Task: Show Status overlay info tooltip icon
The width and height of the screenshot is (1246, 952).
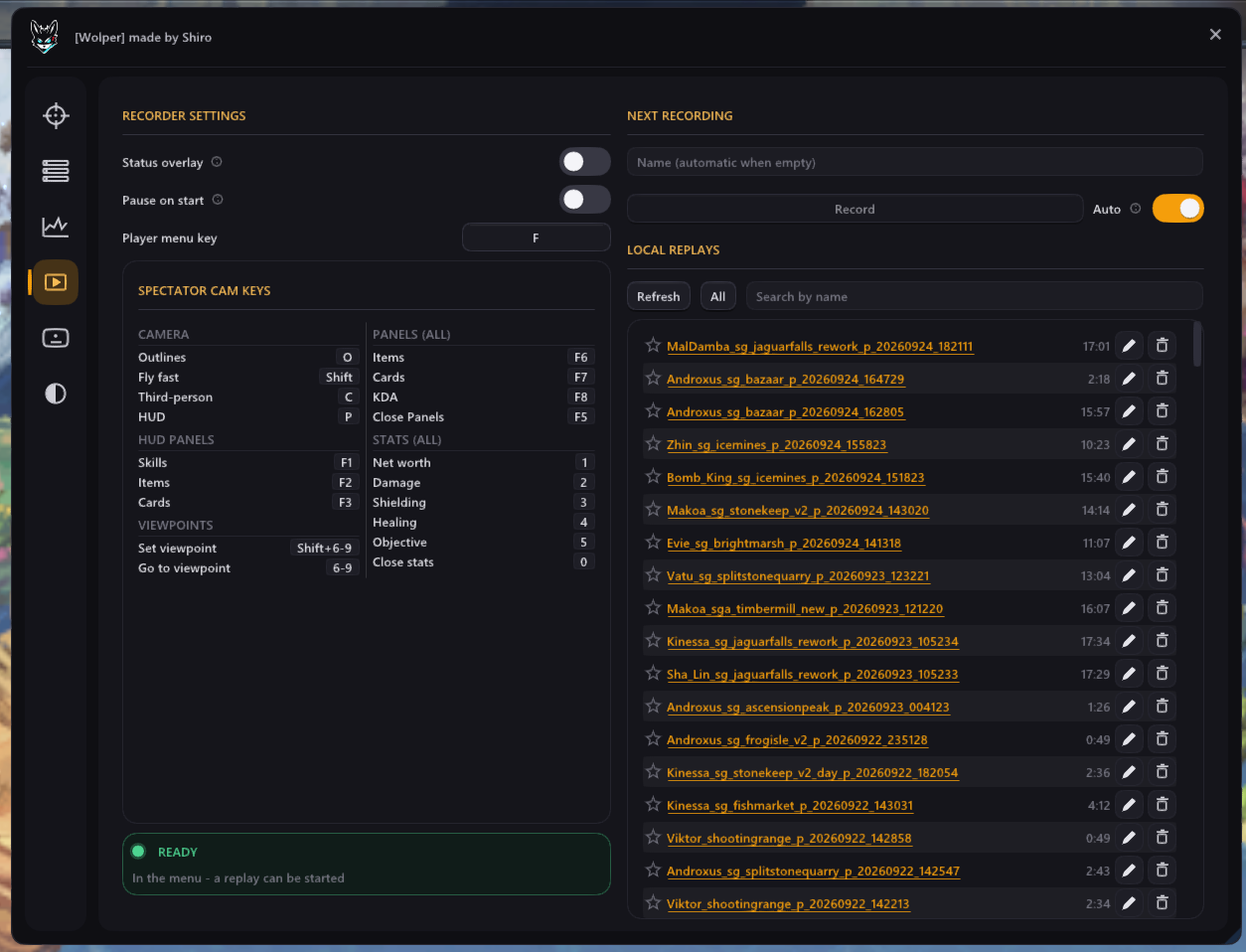Action: pyautogui.click(x=217, y=162)
